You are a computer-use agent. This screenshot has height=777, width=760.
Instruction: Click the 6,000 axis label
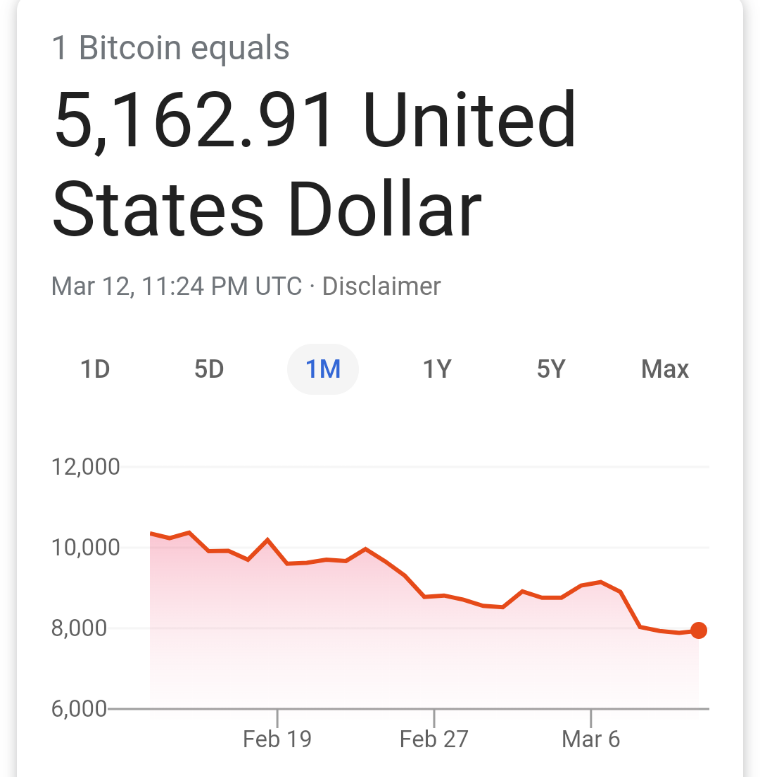pyautogui.click(x=79, y=709)
